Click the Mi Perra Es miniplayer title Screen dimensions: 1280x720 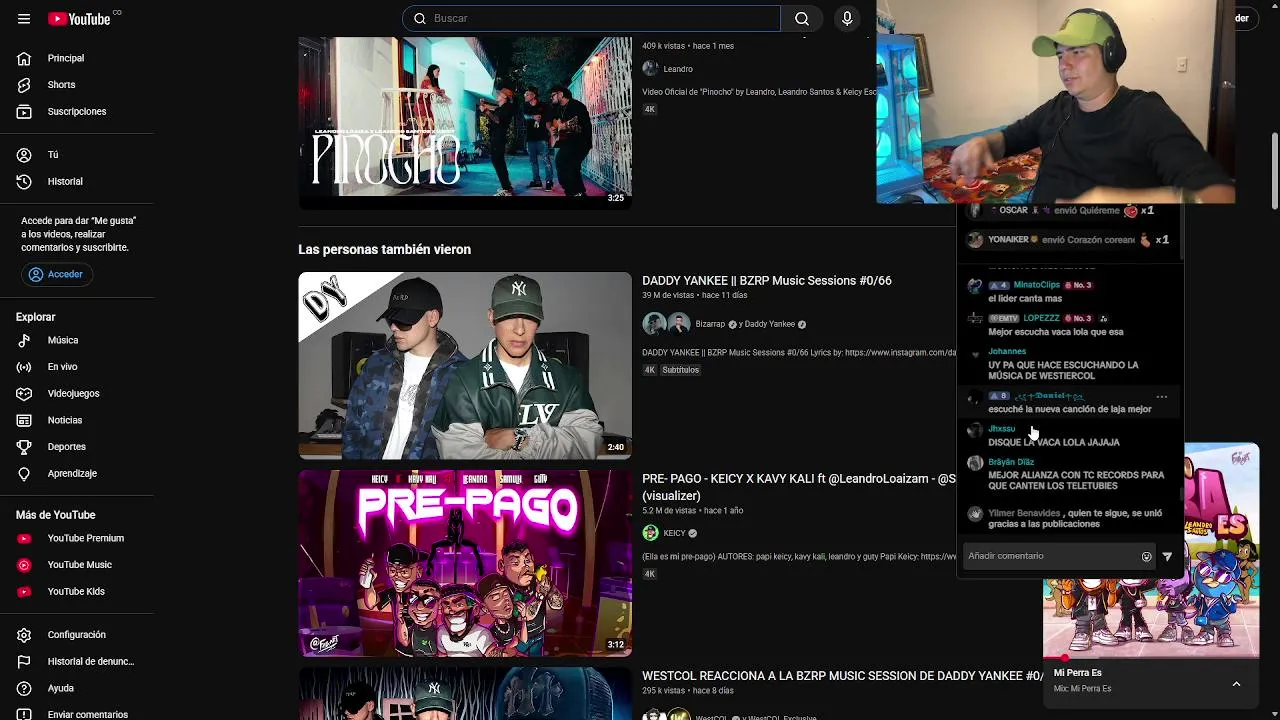pyautogui.click(x=1078, y=673)
